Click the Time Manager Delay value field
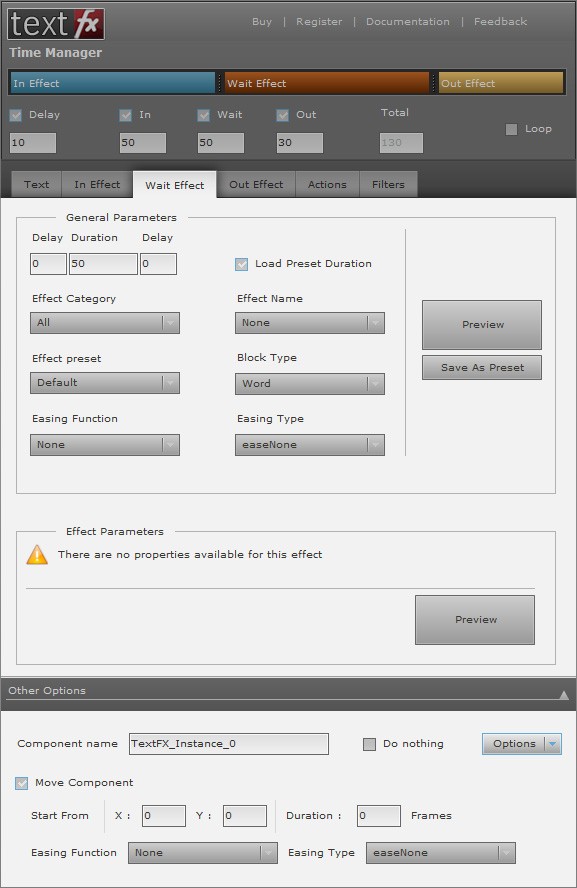This screenshot has width=577, height=888. 33,143
